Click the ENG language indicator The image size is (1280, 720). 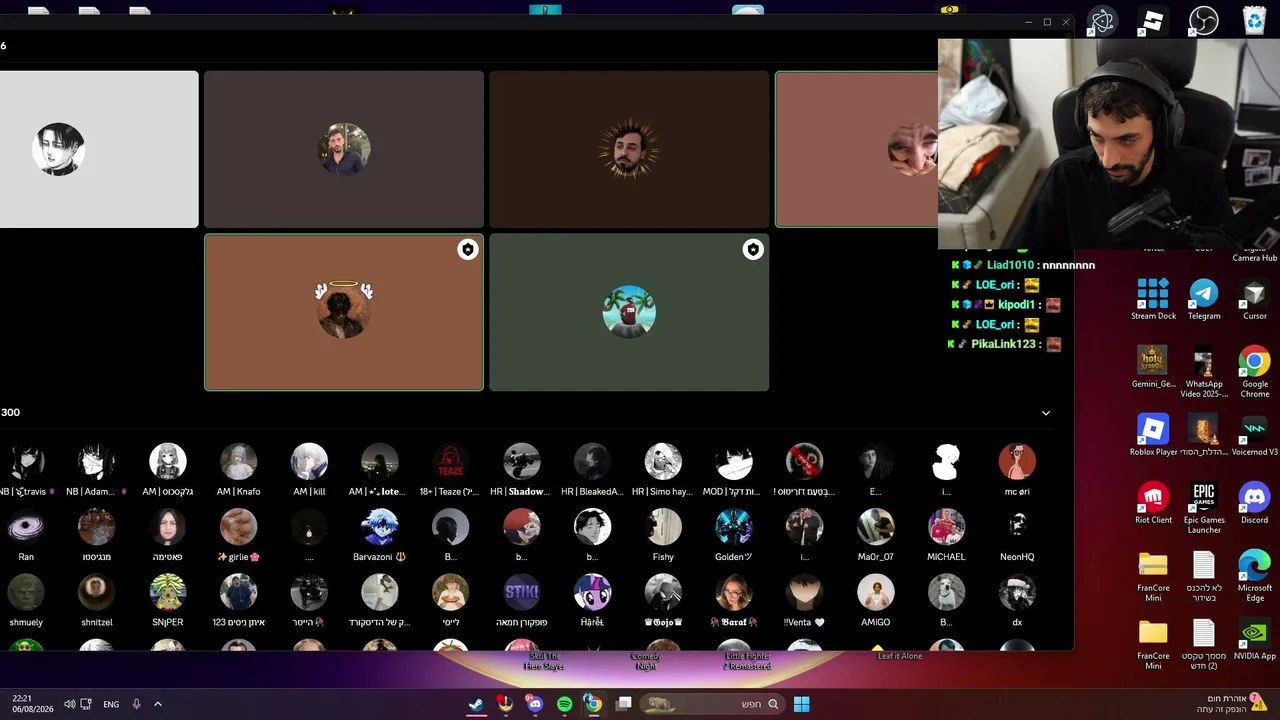point(111,704)
